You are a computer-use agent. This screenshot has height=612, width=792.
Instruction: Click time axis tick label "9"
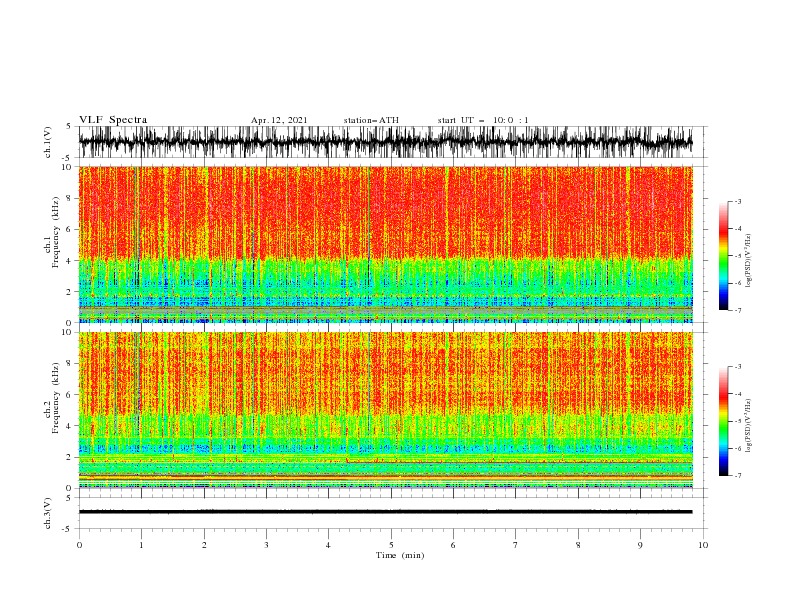(x=640, y=545)
